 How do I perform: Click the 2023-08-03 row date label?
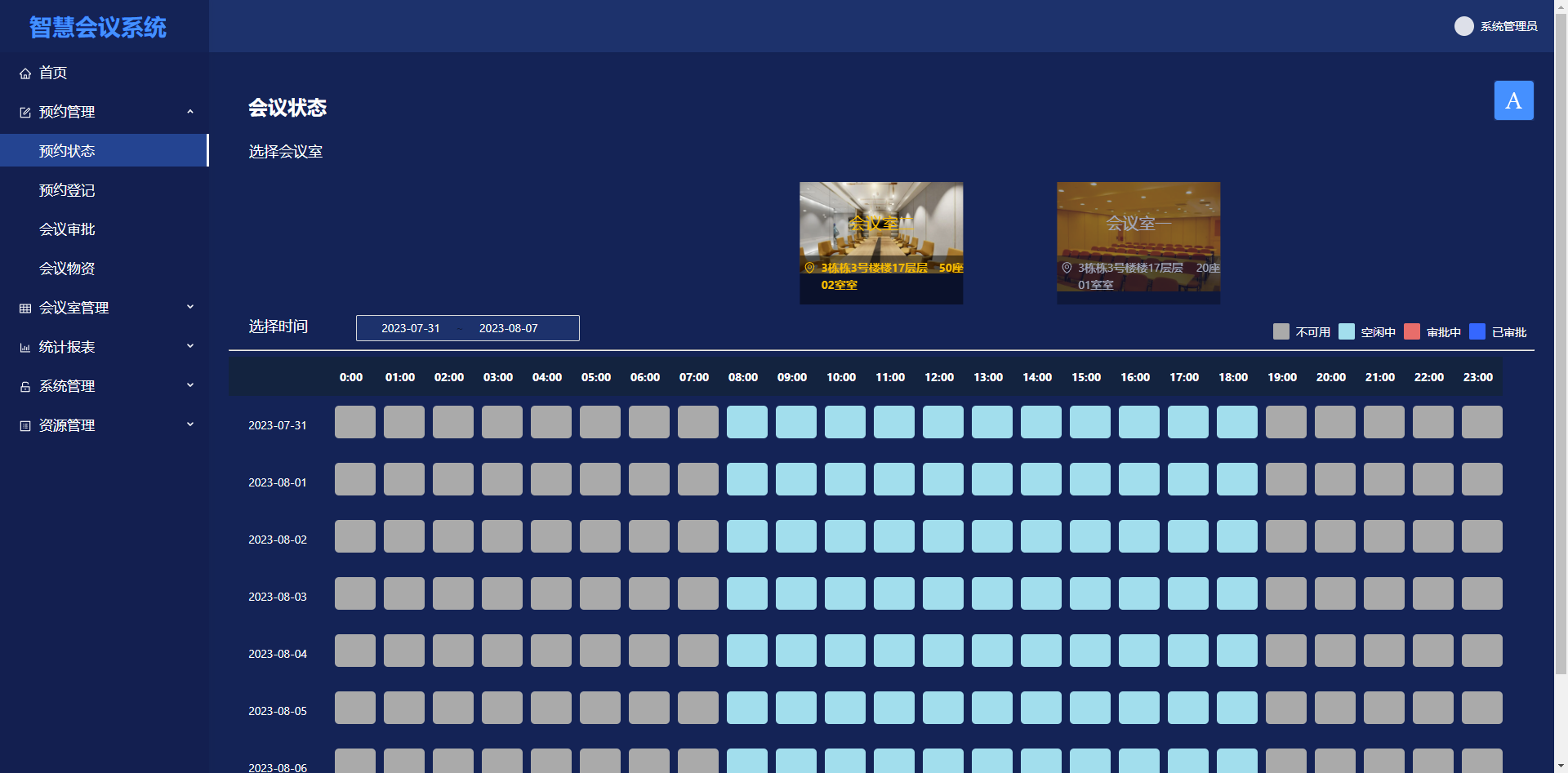[x=278, y=597]
